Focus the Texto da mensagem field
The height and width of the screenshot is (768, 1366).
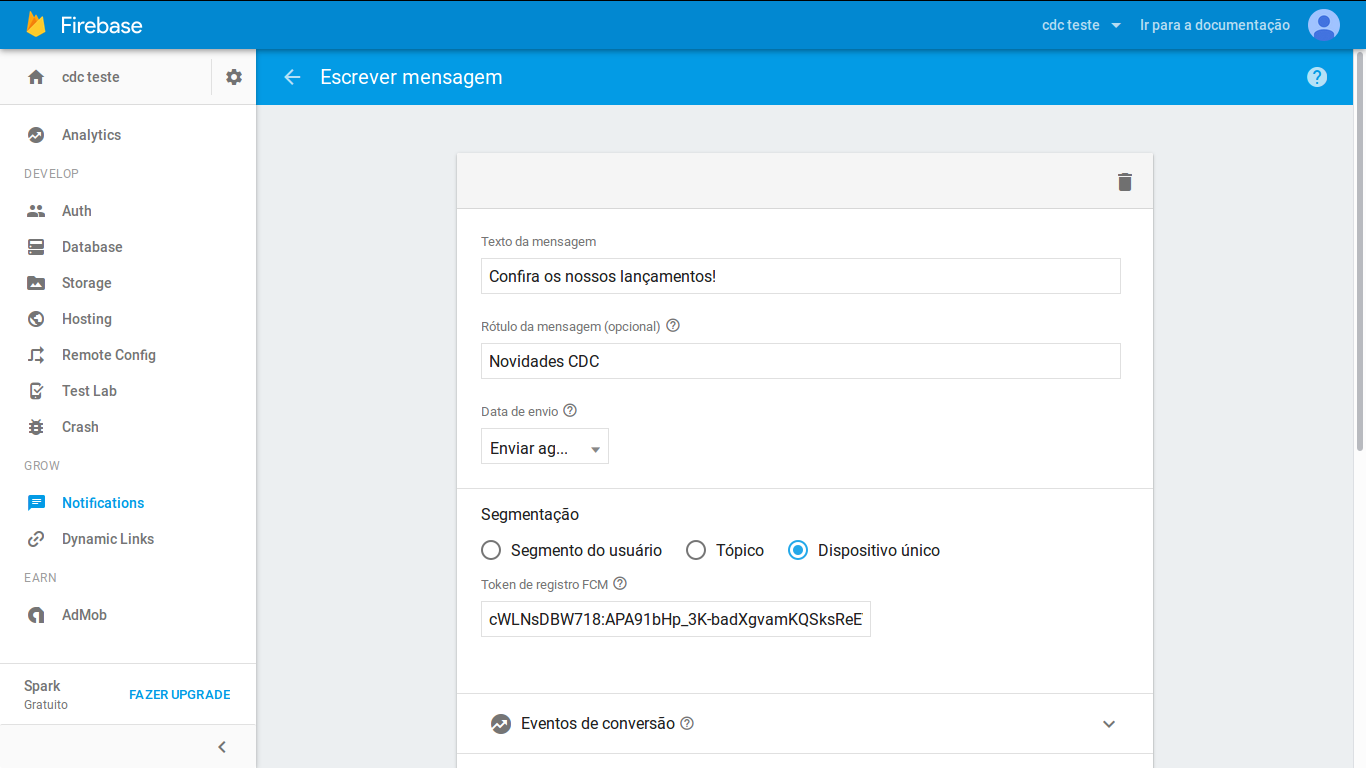tap(801, 276)
